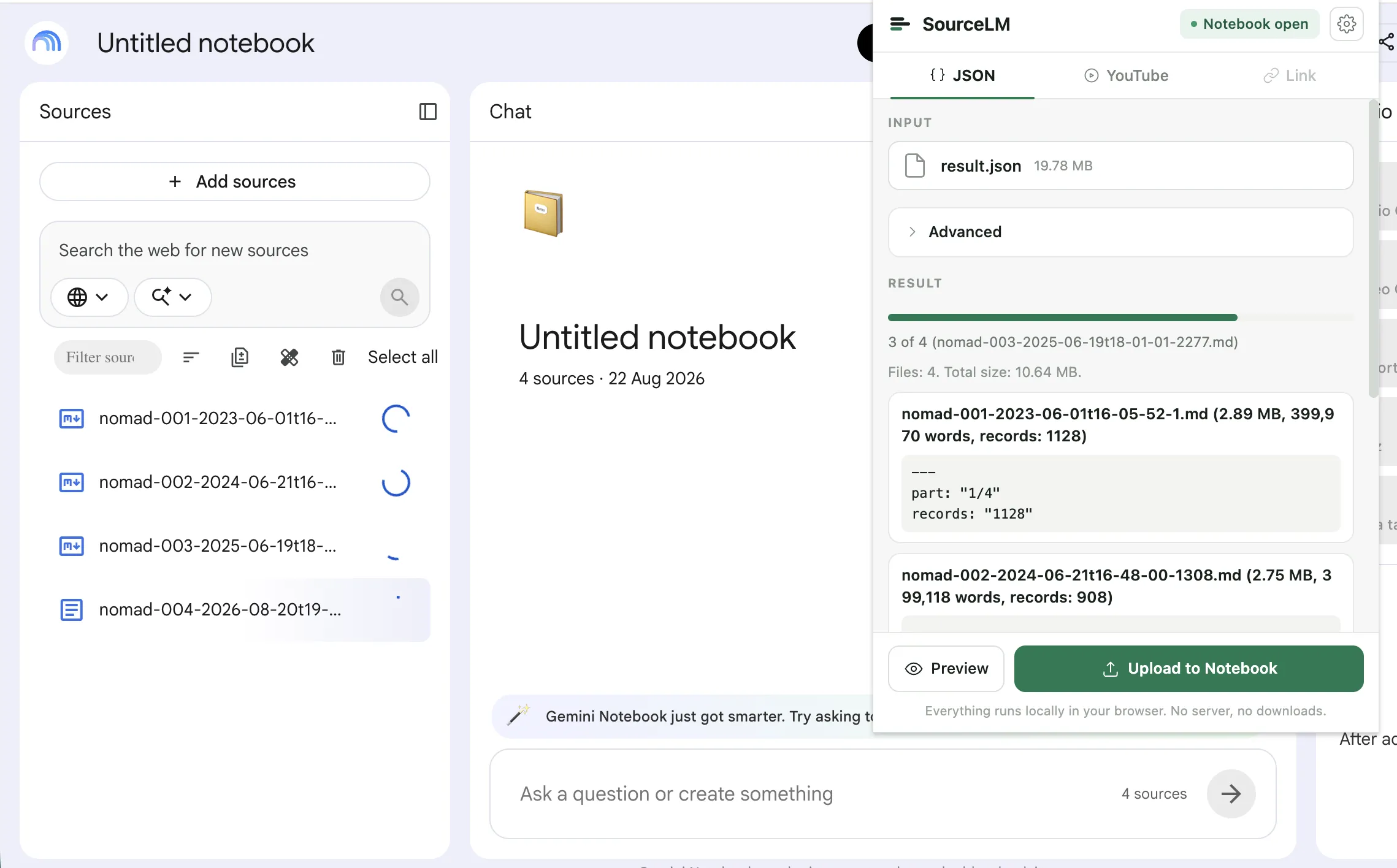The image size is (1397, 868).
Task: Click the web search magnifier button
Action: coord(399,297)
